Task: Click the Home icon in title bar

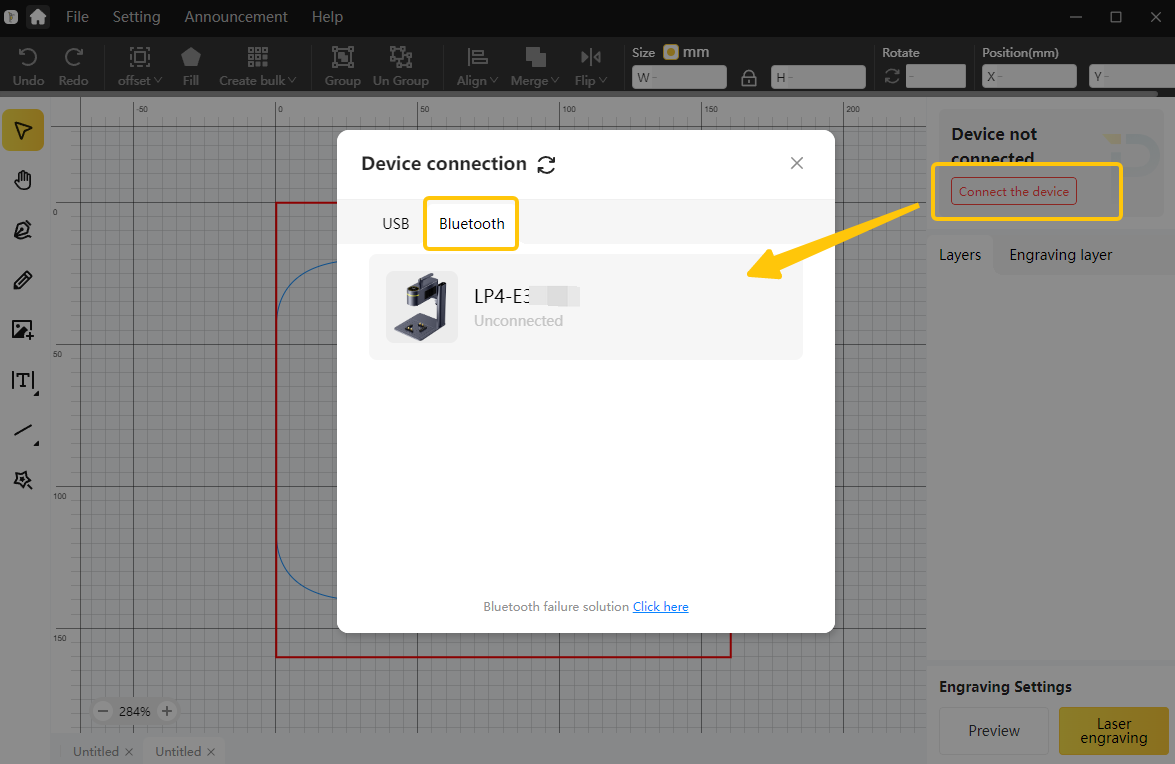Action: tap(38, 17)
